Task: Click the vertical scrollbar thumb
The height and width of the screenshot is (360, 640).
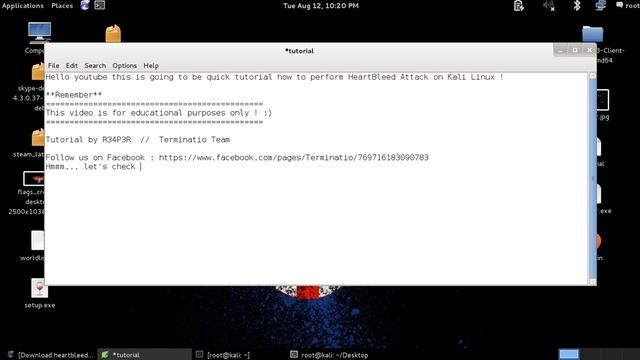Action: pyautogui.click(x=593, y=179)
